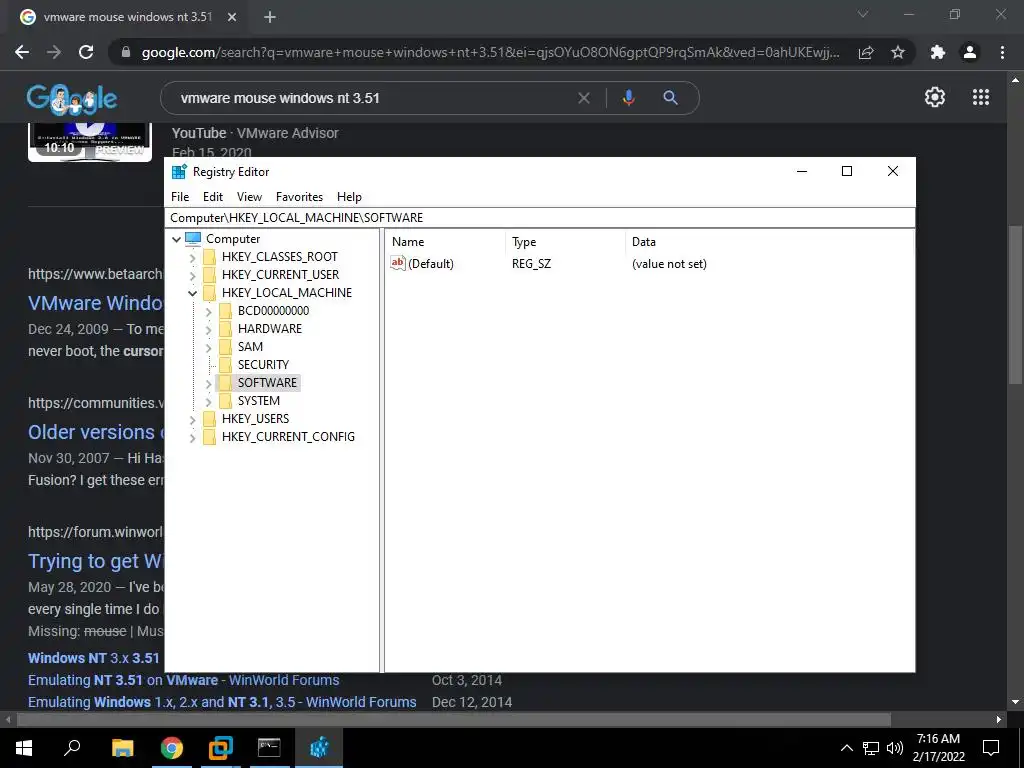Open the Google apps grid
1024x768 pixels.
[x=981, y=97]
